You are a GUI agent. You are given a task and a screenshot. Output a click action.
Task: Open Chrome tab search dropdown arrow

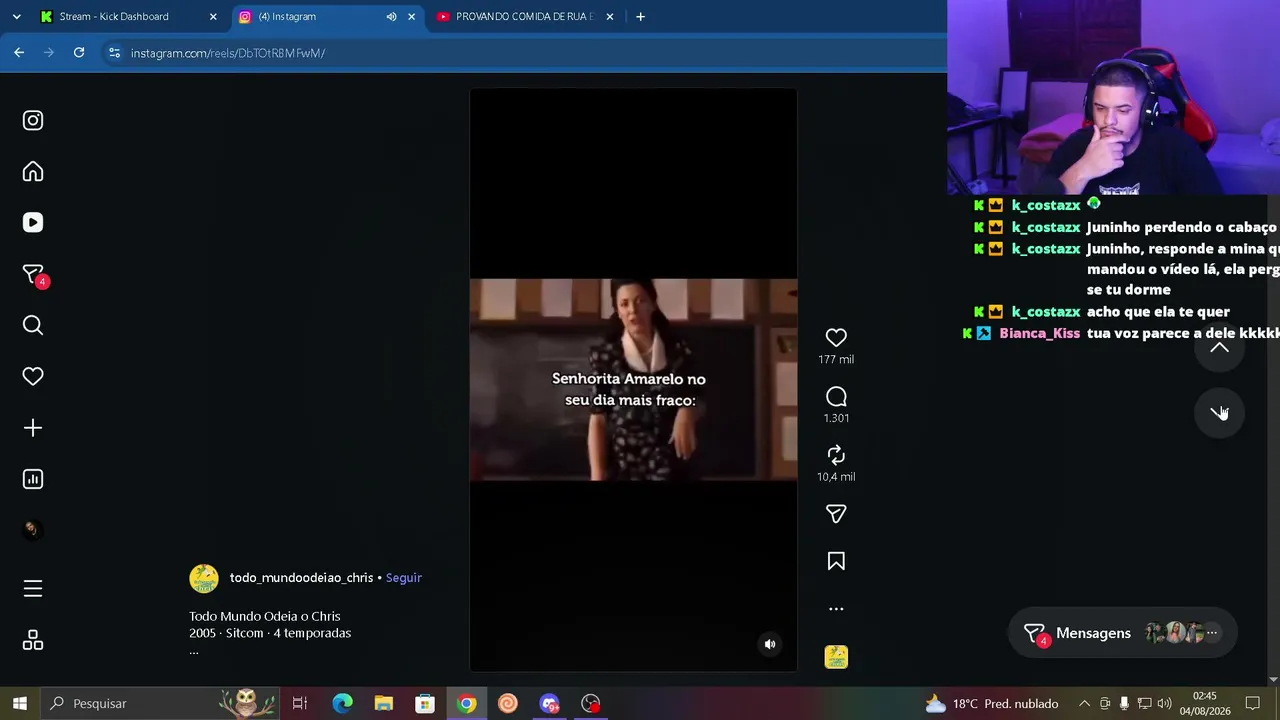(x=16, y=17)
